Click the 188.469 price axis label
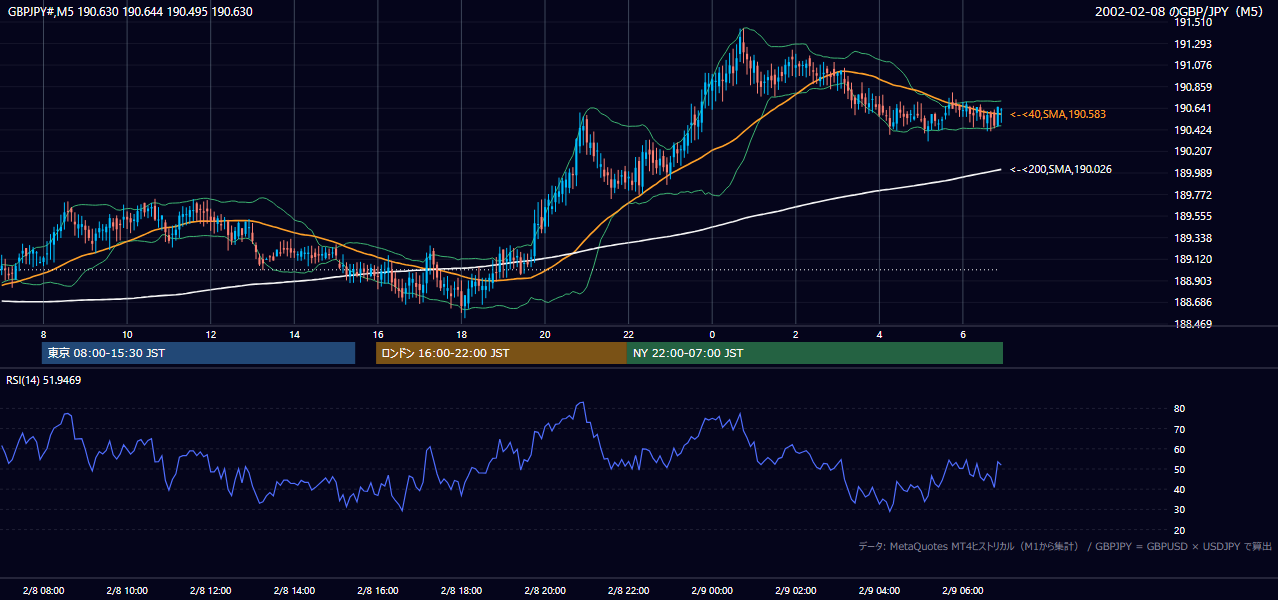The image size is (1278, 600). [x=1193, y=324]
